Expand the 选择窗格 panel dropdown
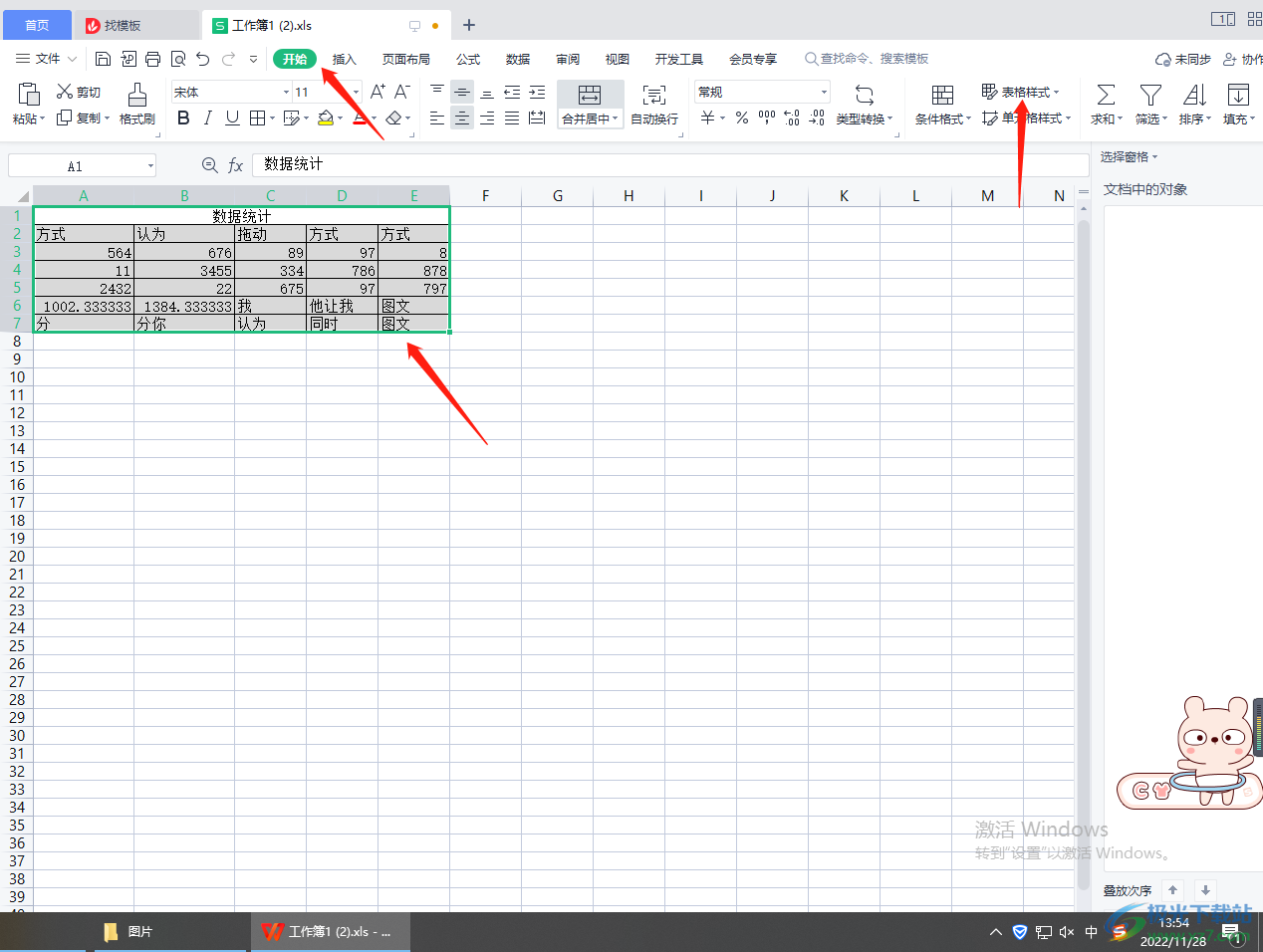Image resolution: width=1263 pixels, height=952 pixels. point(1155,156)
